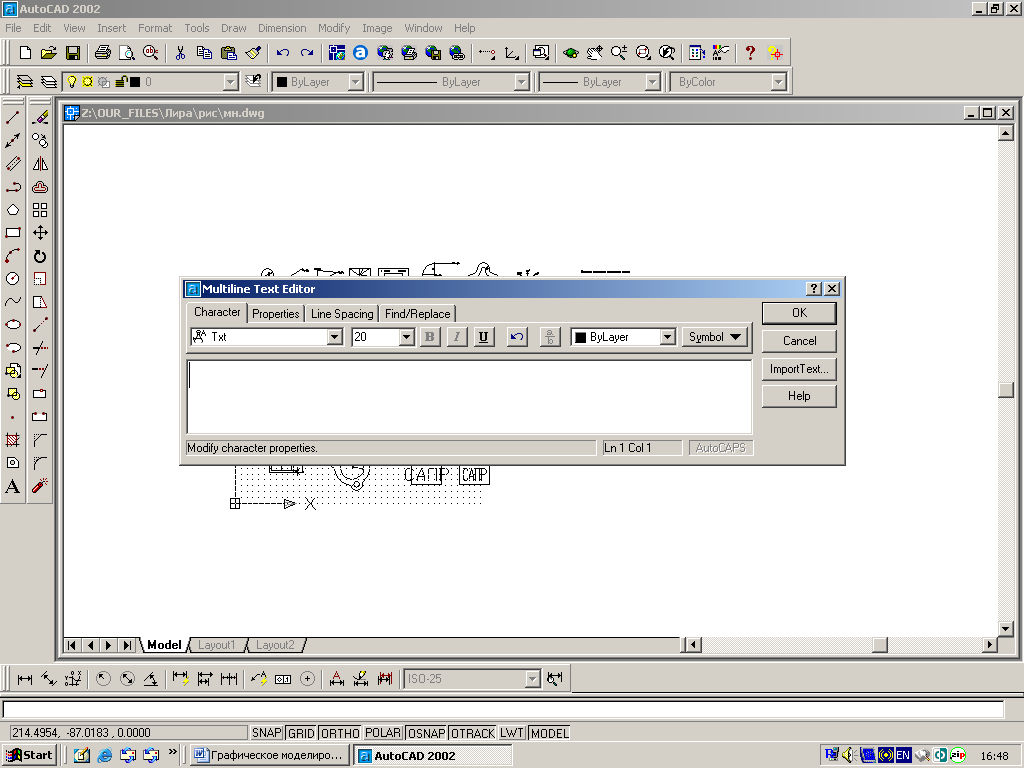The width and height of the screenshot is (1024, 768).
Task: Toggle MODEL space status button
Action: [549, 733]
